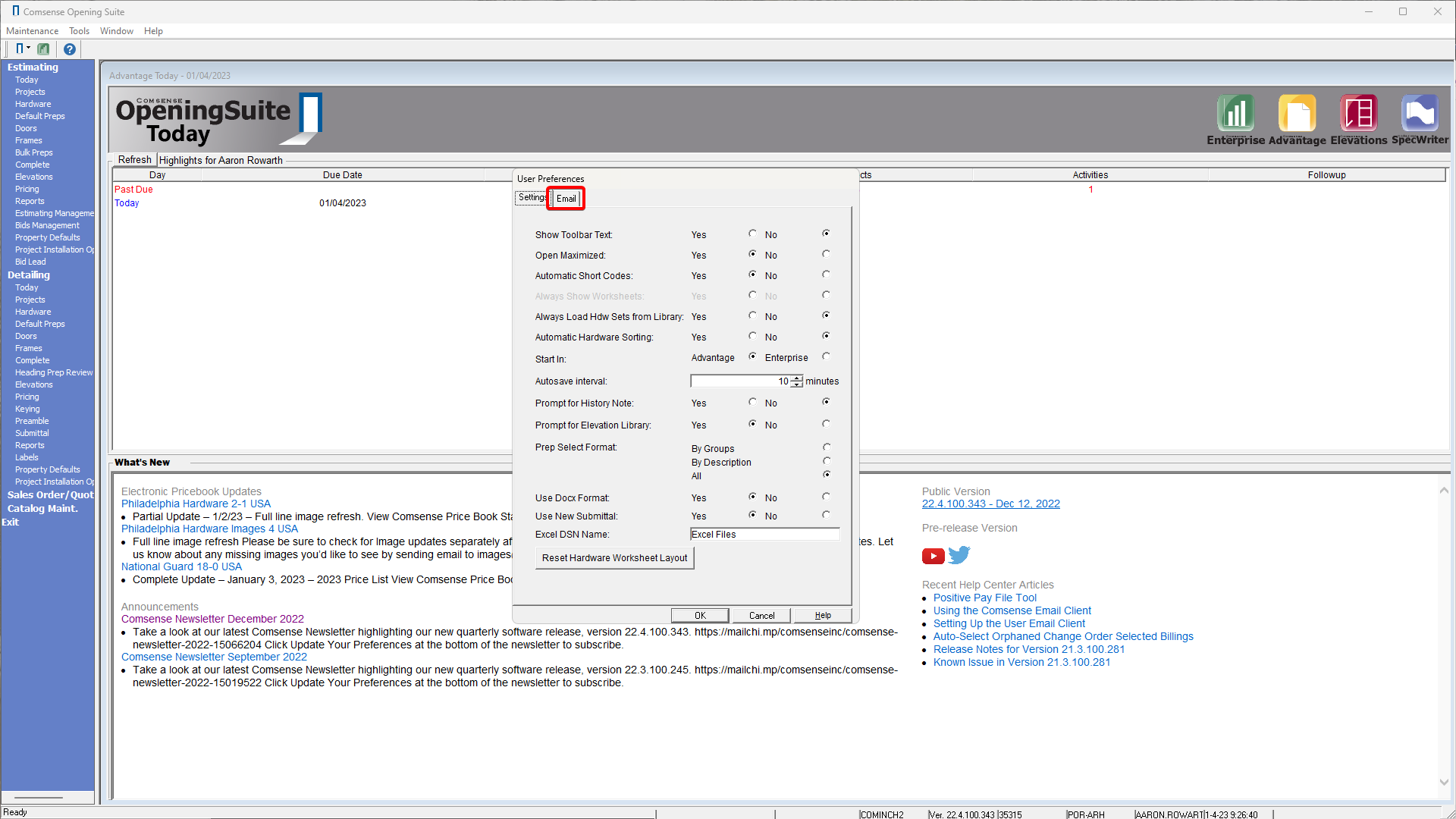The width and height of the screenshot is (1456, 819).
Task: Click the Due Date column header
Action: coord(343,175)
